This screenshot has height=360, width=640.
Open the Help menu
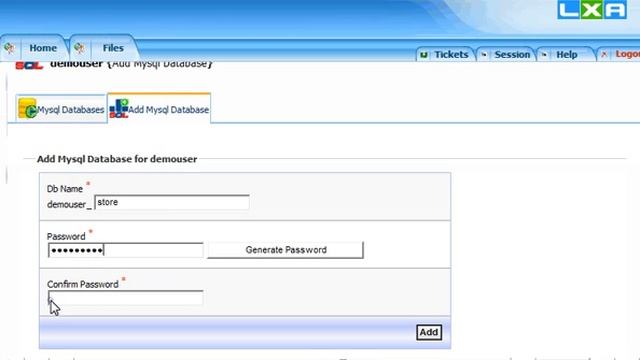567,55
